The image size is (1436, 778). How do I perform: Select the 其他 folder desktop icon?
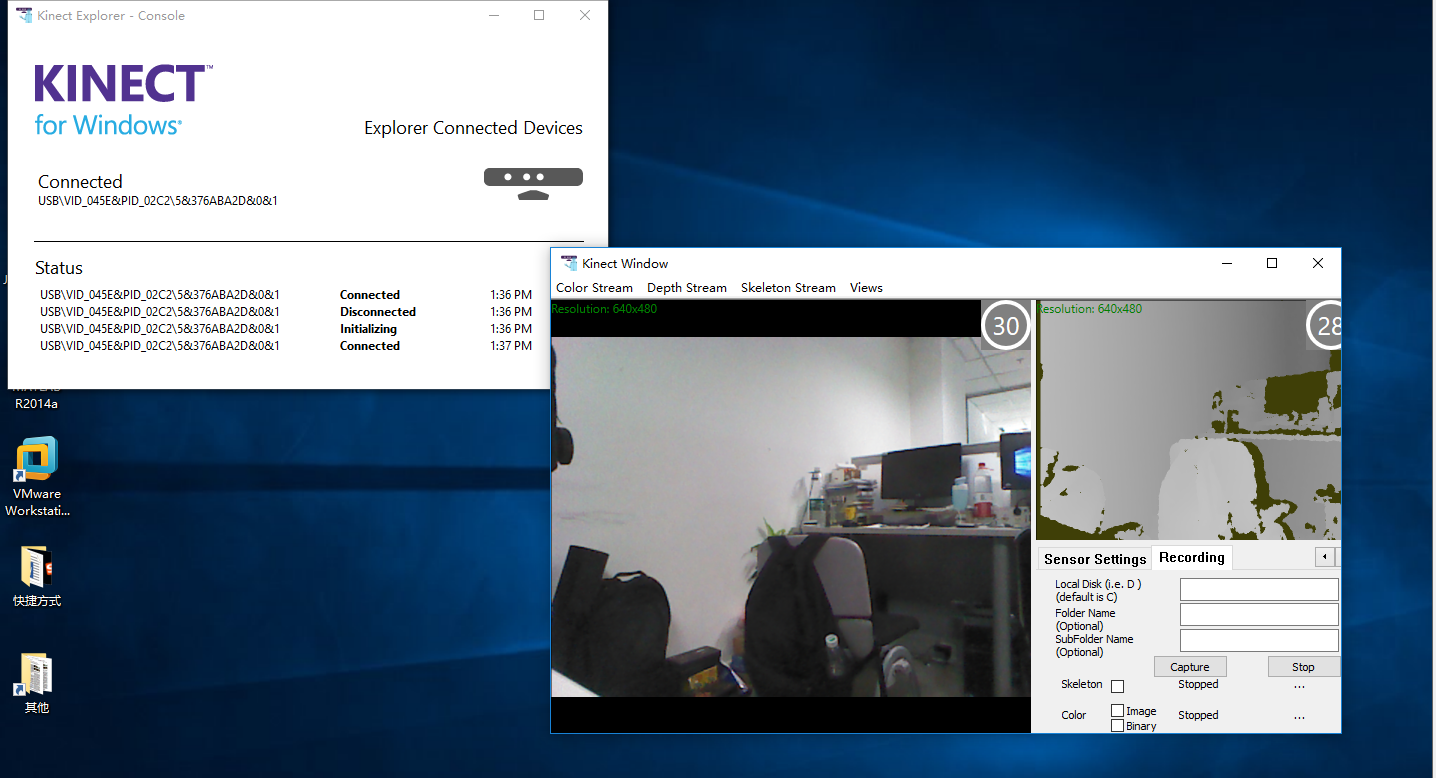(x=37, y=684)
